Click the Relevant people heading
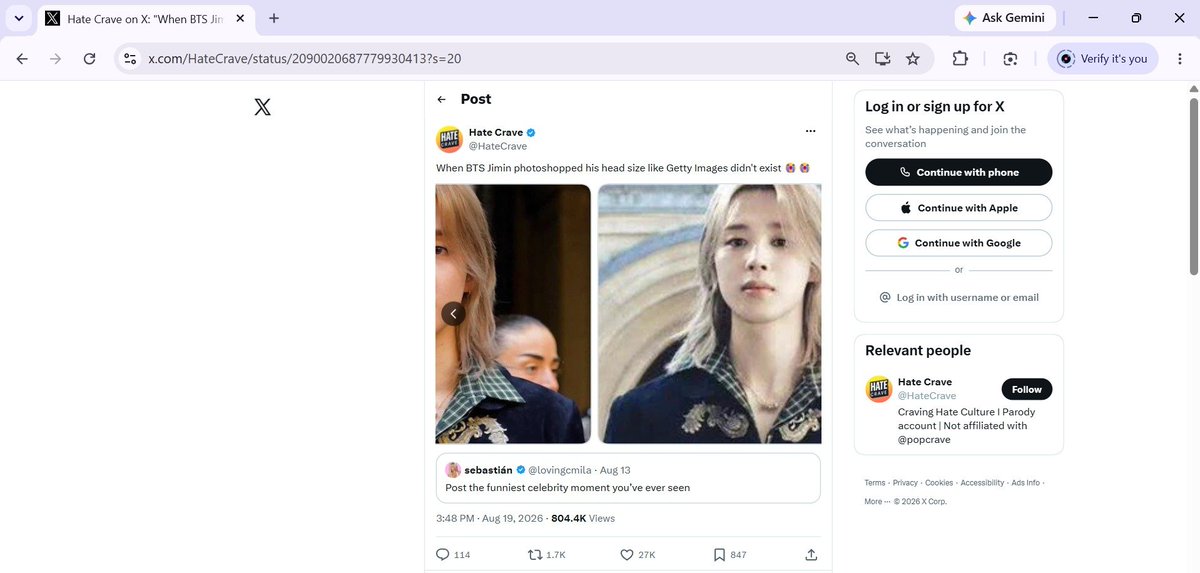The image size is (1200, 573). pyautogui.click(x=918, y=351)
